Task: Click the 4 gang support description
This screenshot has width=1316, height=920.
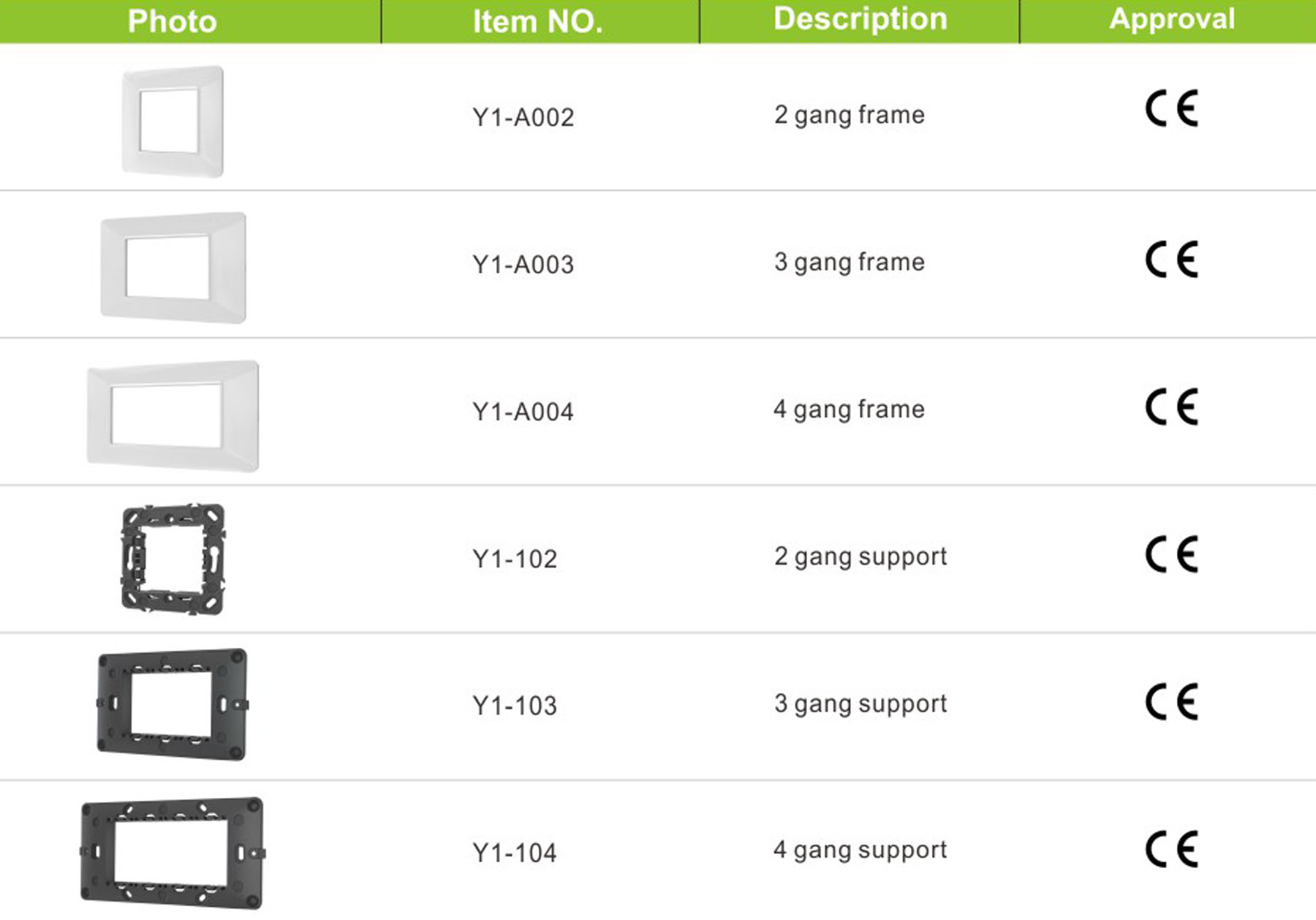Action: 860,851
